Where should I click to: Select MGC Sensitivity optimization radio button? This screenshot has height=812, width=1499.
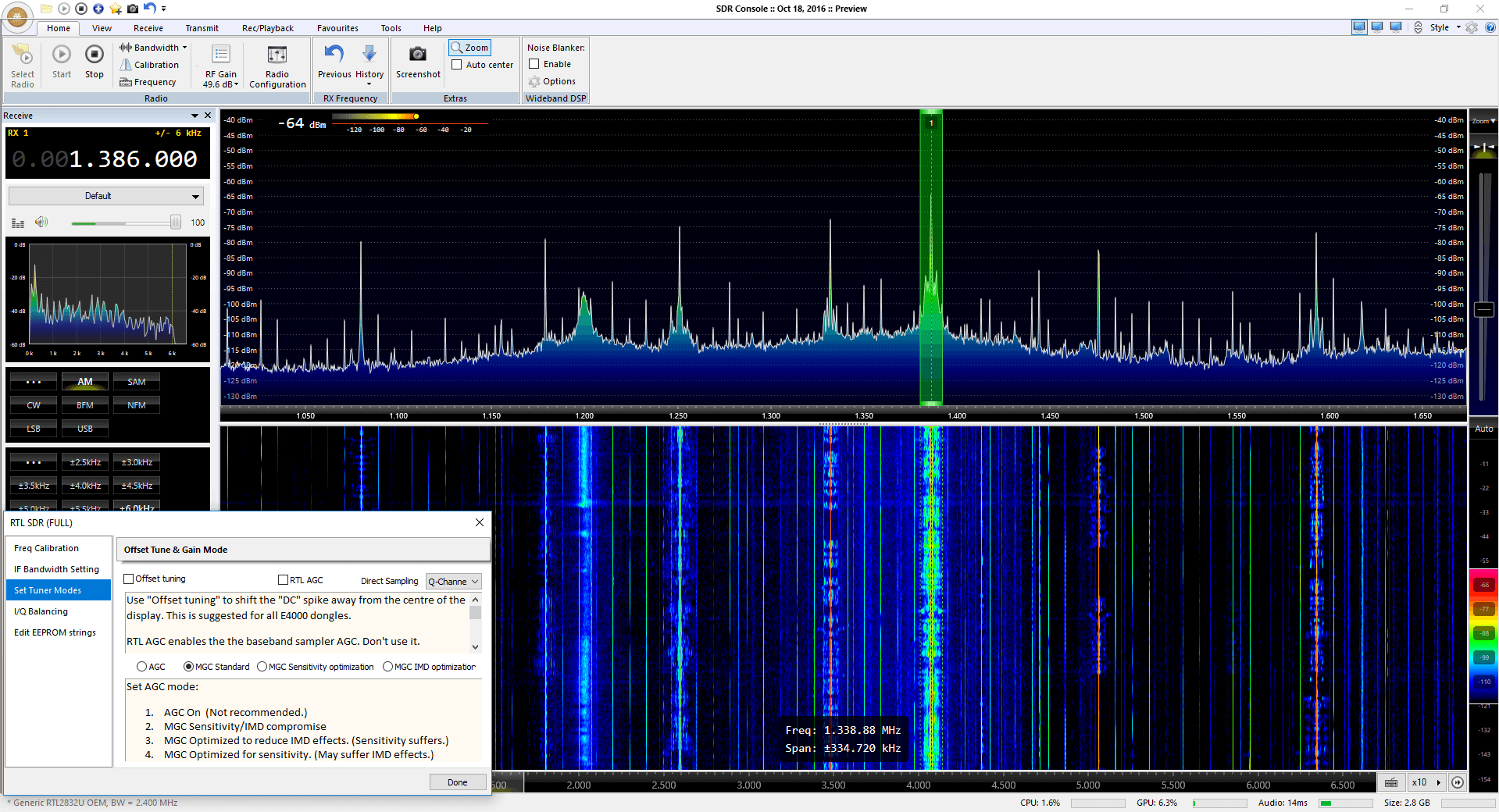pyautogui.click(x=262, y=667)
